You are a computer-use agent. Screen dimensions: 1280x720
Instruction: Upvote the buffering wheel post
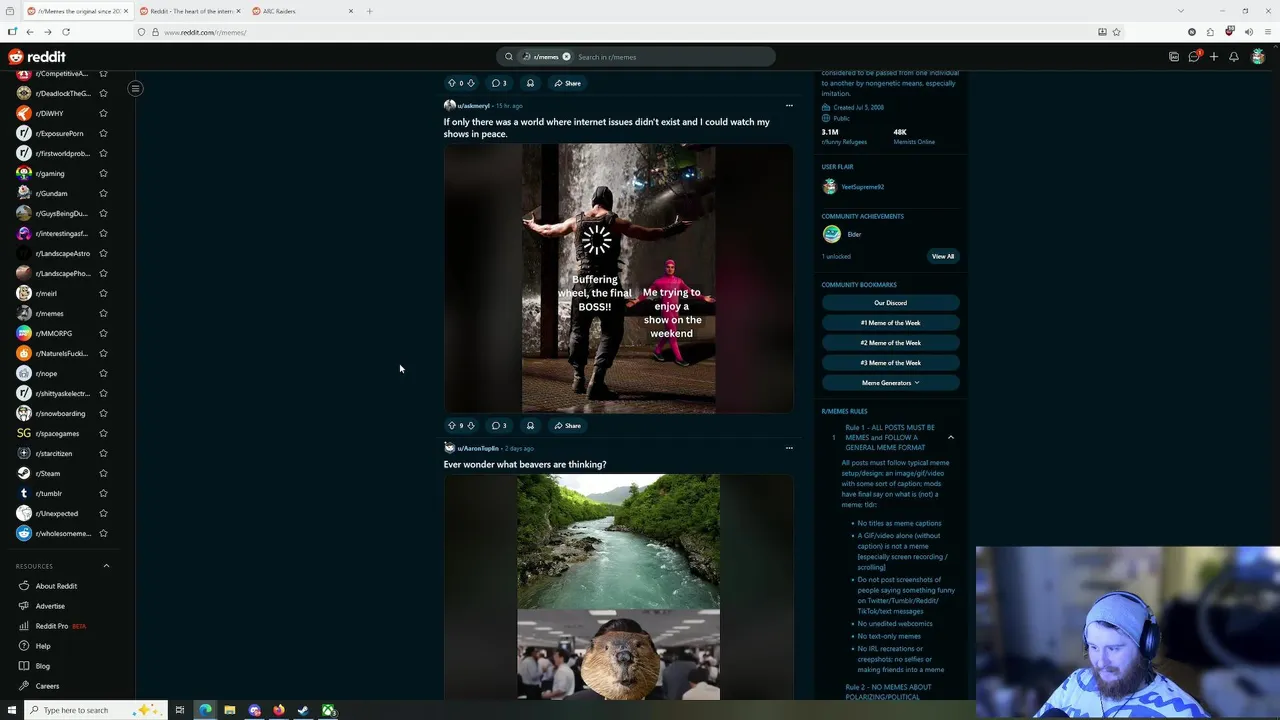[451, 425]
